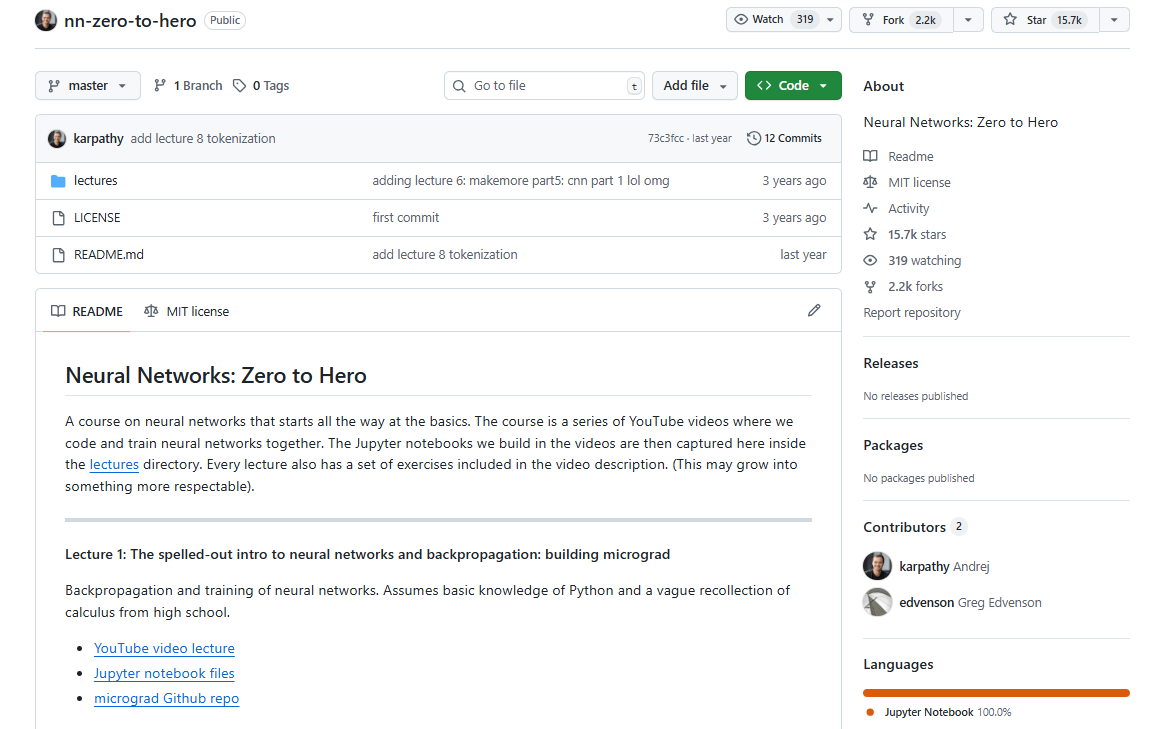Open the Jupyter notebook files link
The width and height of the screenshot is (1156, 729).
tap(164, 673)
